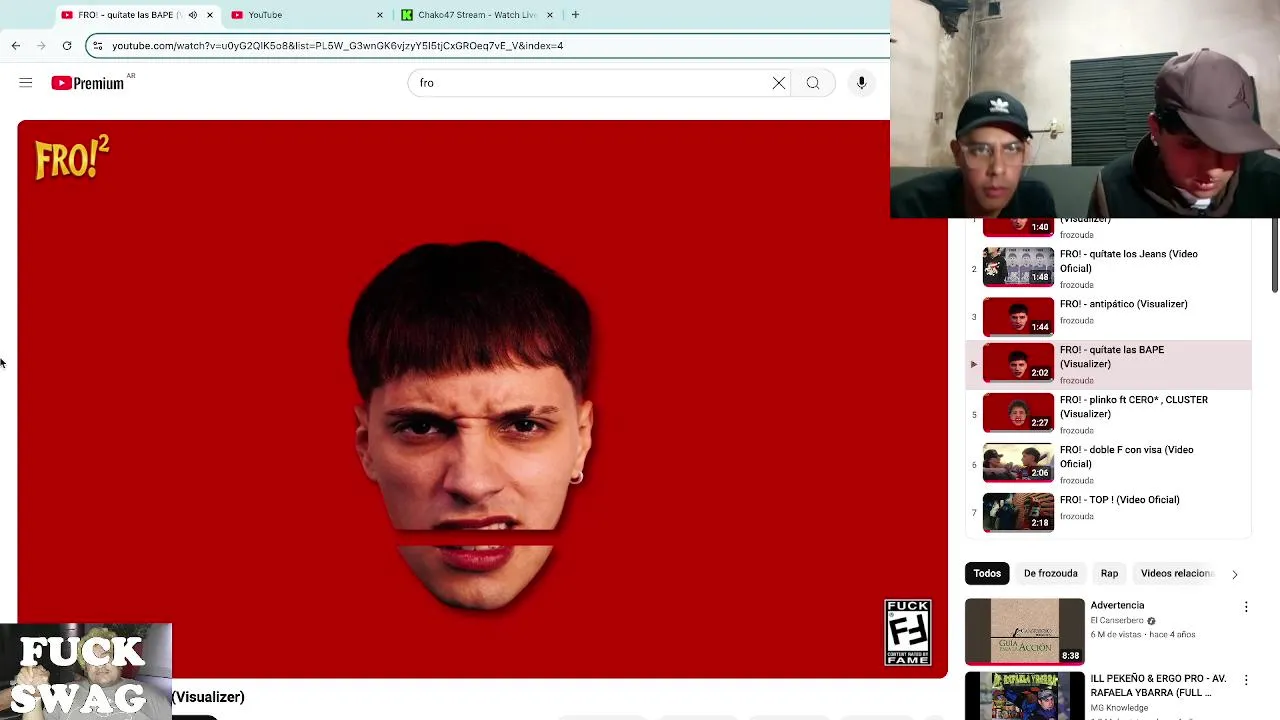Open title FRO! - antipático (Visualizer)
Screen dimensions: 1280x720
click(x=1124, y=304)
